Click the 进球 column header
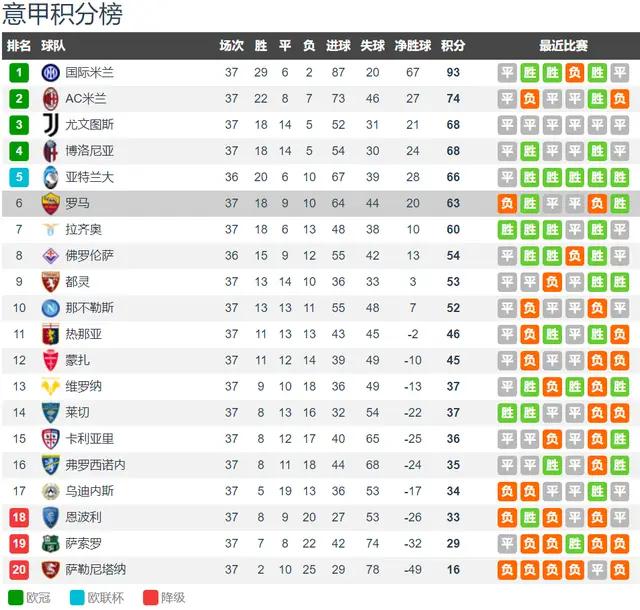640x610 pixels. point(338,46)
